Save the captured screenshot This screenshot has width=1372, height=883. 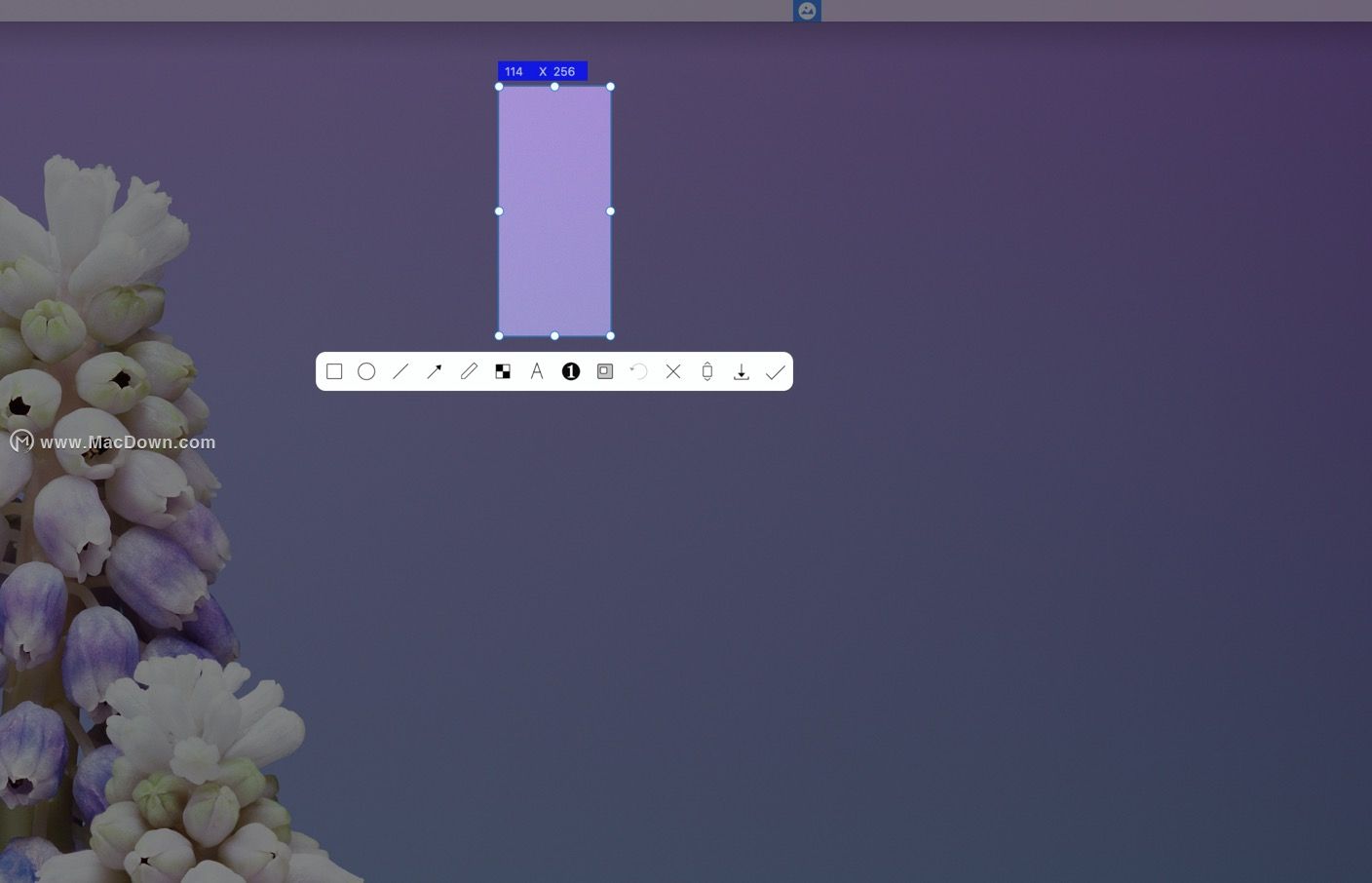pyautogui.click(x=742, y=371)
